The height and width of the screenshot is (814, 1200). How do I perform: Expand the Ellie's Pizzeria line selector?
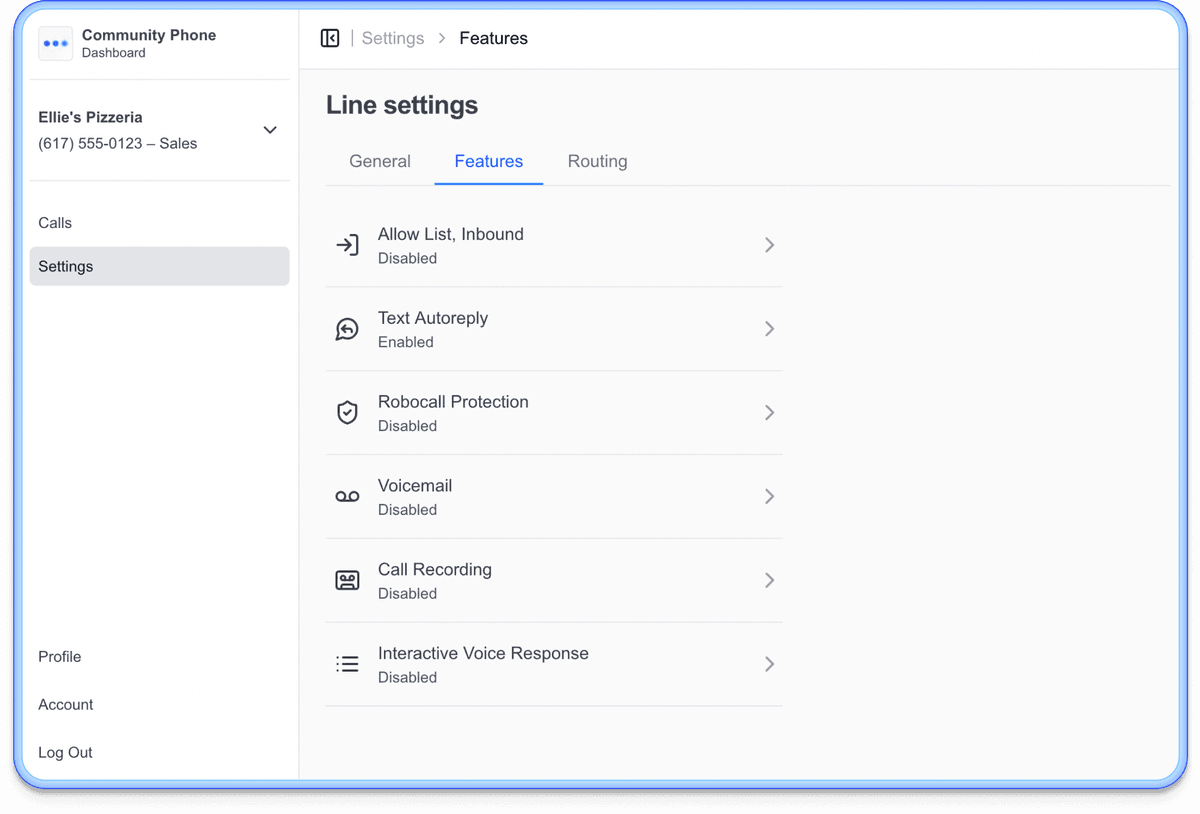click(270, 130)
